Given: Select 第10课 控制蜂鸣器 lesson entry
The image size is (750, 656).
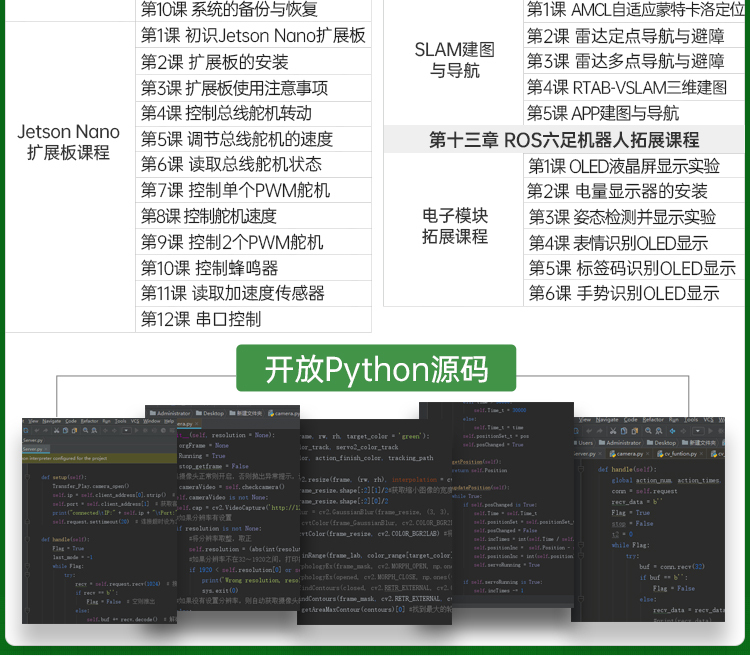Looking at the screenshot, I should tap(209, 268).
